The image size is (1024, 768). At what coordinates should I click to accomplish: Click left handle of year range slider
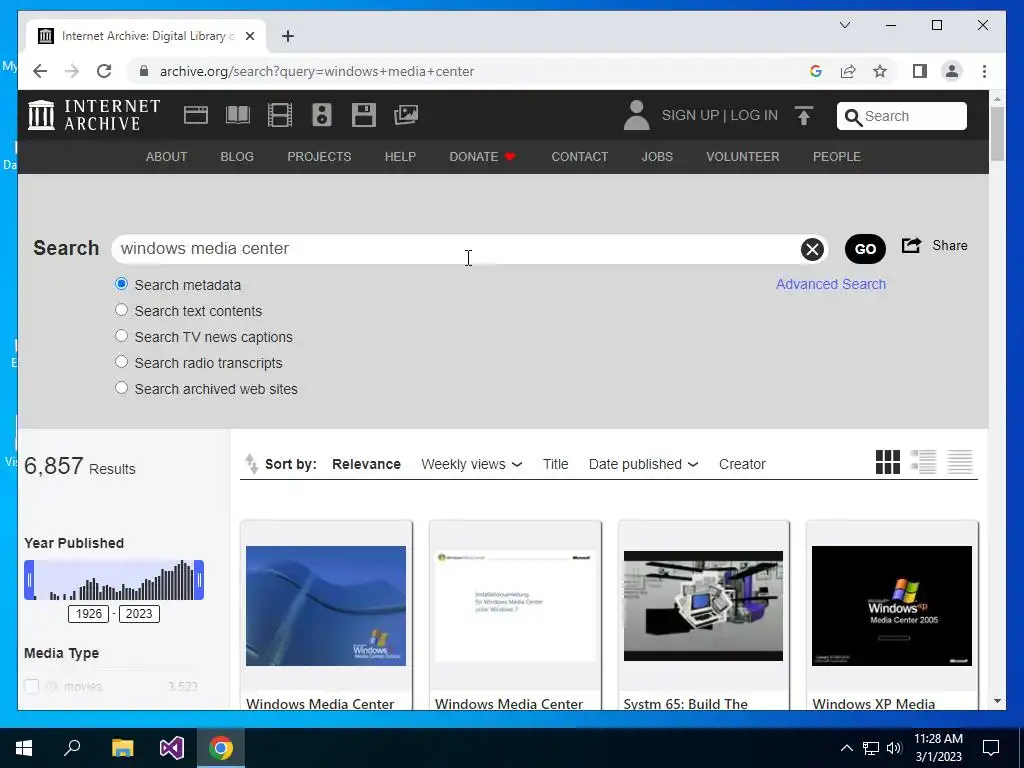coord(29,580)
